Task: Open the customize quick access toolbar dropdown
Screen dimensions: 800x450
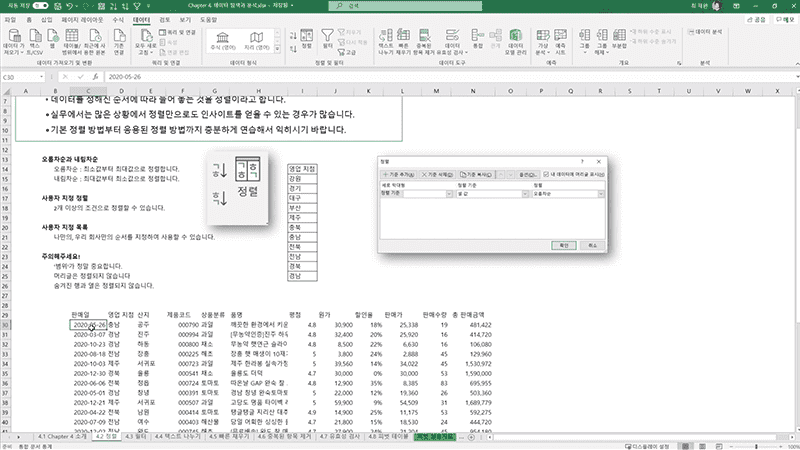Action: [148, 6]
